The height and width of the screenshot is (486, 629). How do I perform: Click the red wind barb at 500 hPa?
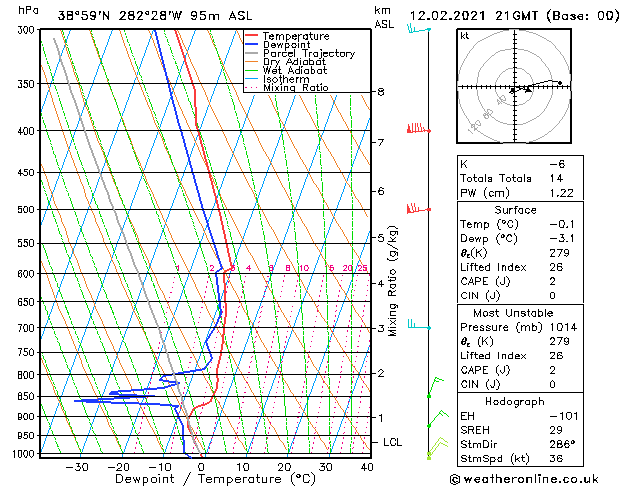(x=418, y=209)
